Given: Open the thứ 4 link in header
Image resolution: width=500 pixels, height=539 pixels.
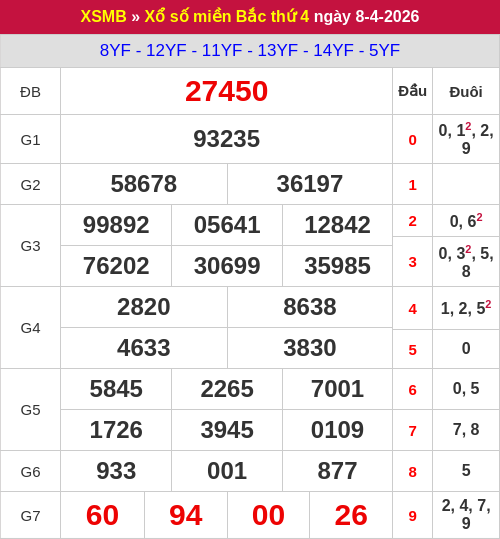Looking at the screenshot, I should pos(290,16).
